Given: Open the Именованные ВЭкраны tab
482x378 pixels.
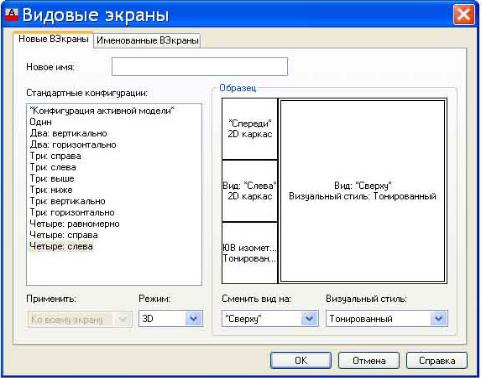Looking at the screenshot, I should [x=147, y=41].
